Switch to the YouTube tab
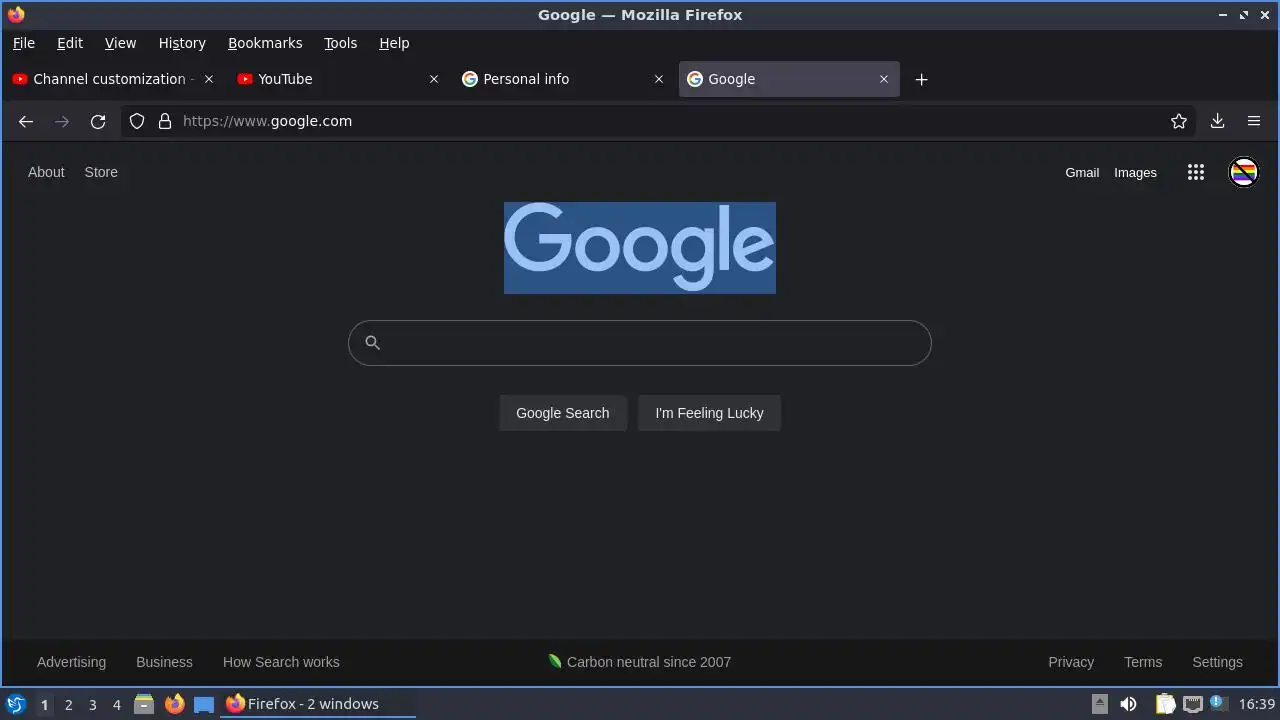Screen dimensions: 1280x720 (338, 79)
